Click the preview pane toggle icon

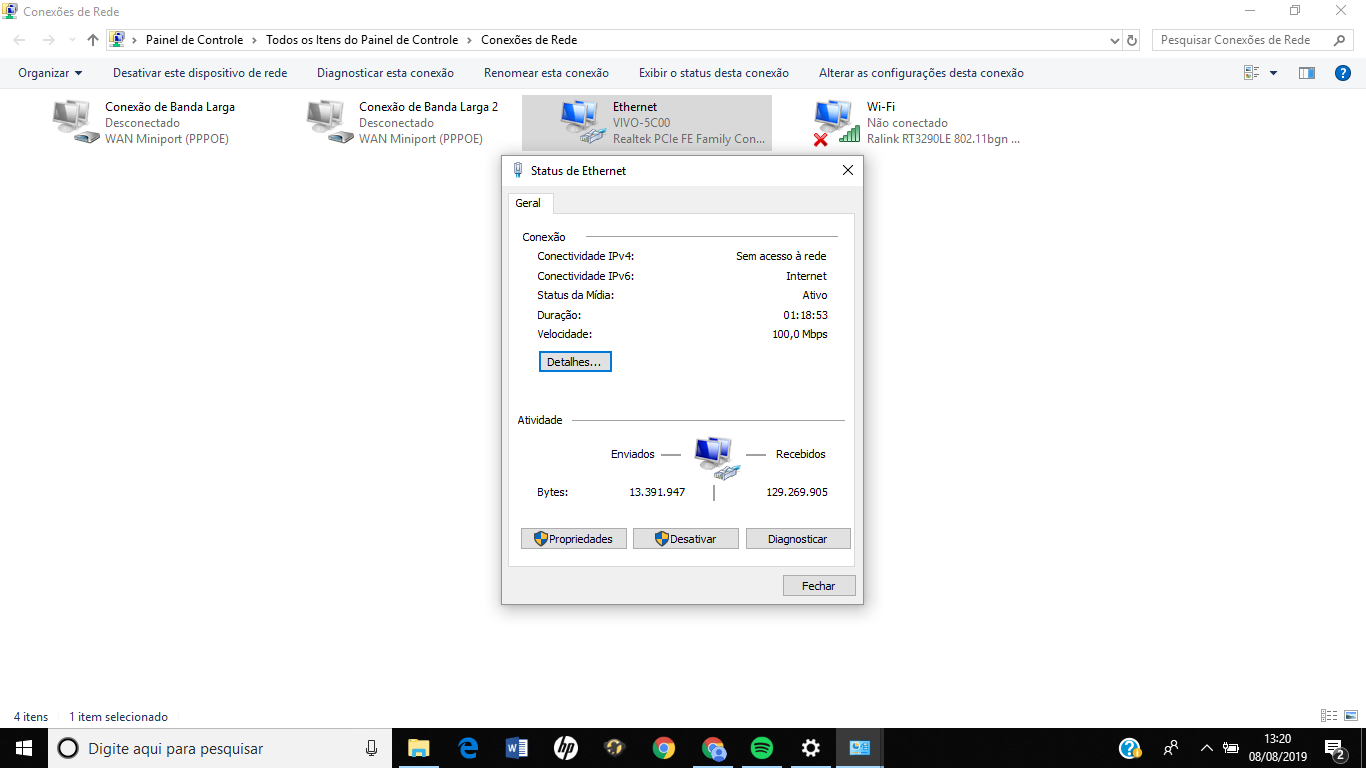1306,73
